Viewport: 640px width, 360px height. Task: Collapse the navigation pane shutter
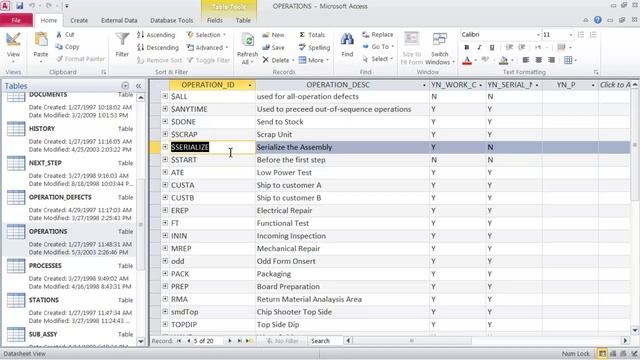pyautogui.click(x=138, y=86)
